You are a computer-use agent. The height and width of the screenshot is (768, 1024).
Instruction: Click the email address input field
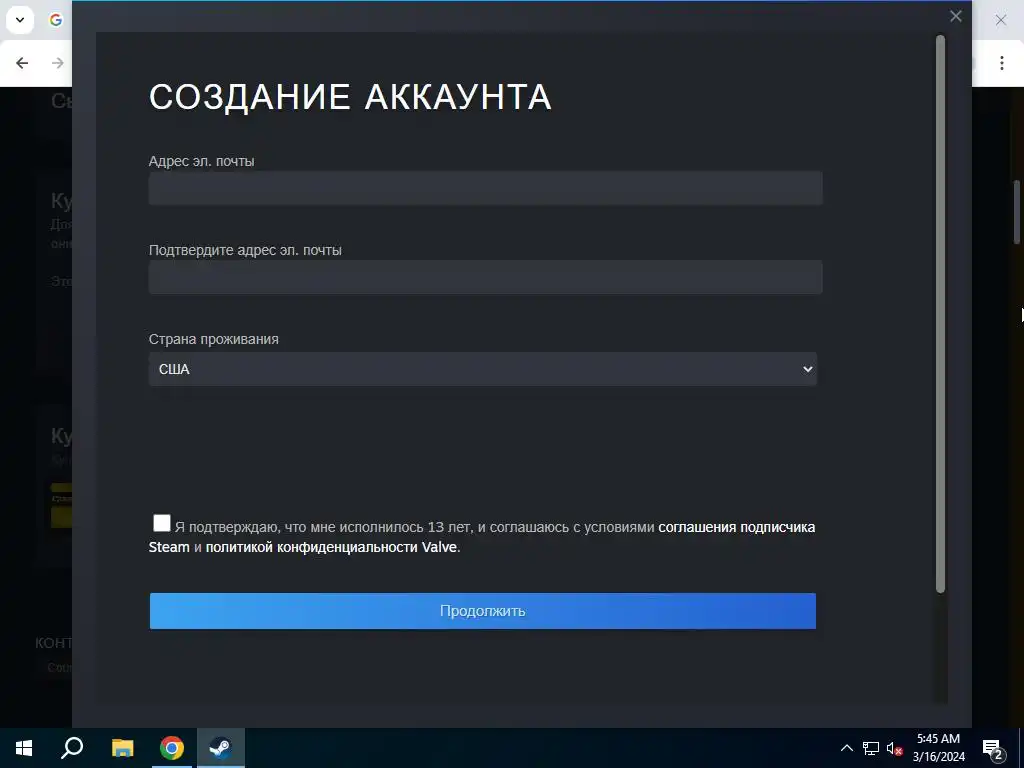coord(485,188)
